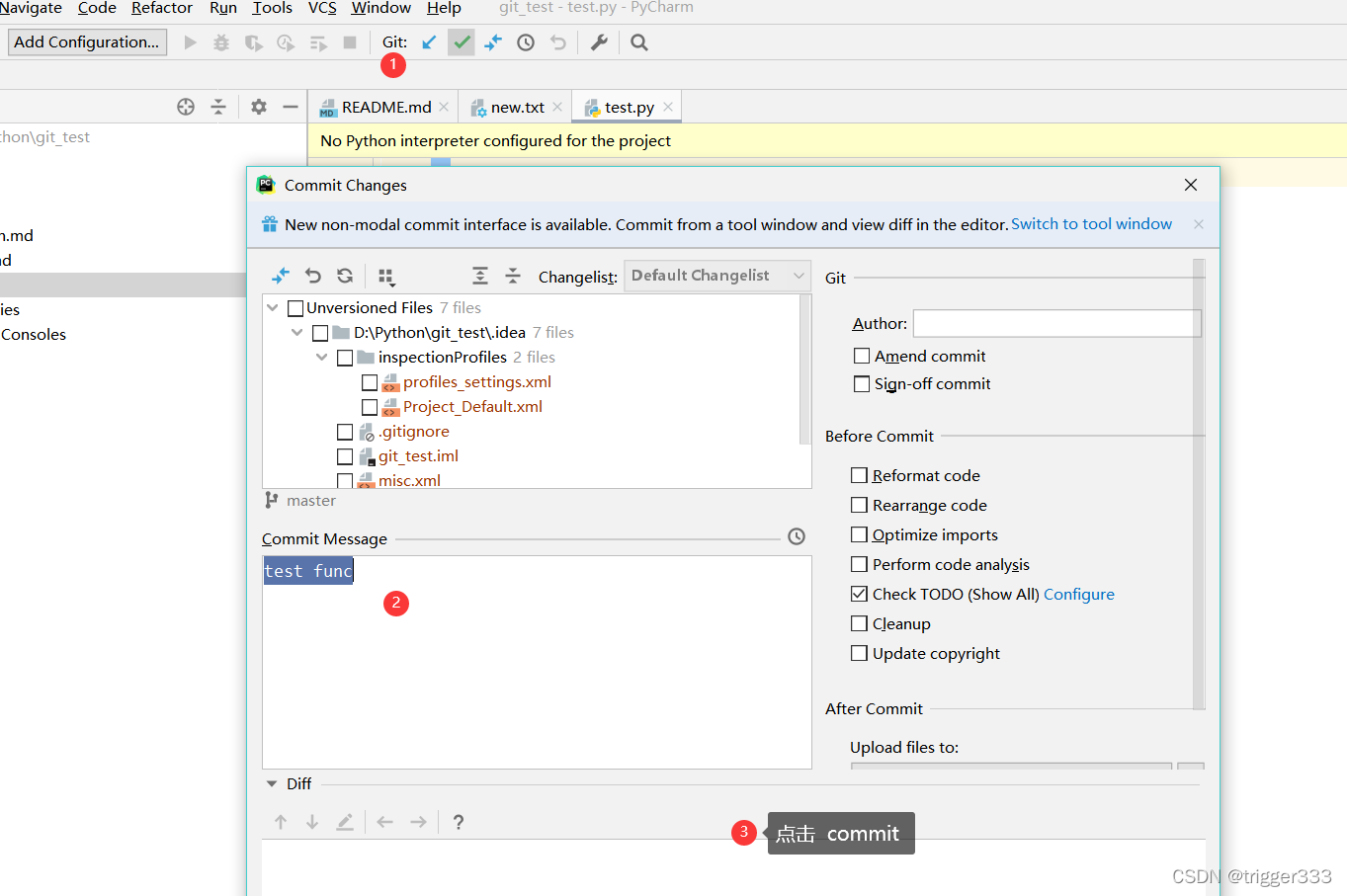
Task: Check the profiles_settings.xml checkbox
Action: [370, 382]
